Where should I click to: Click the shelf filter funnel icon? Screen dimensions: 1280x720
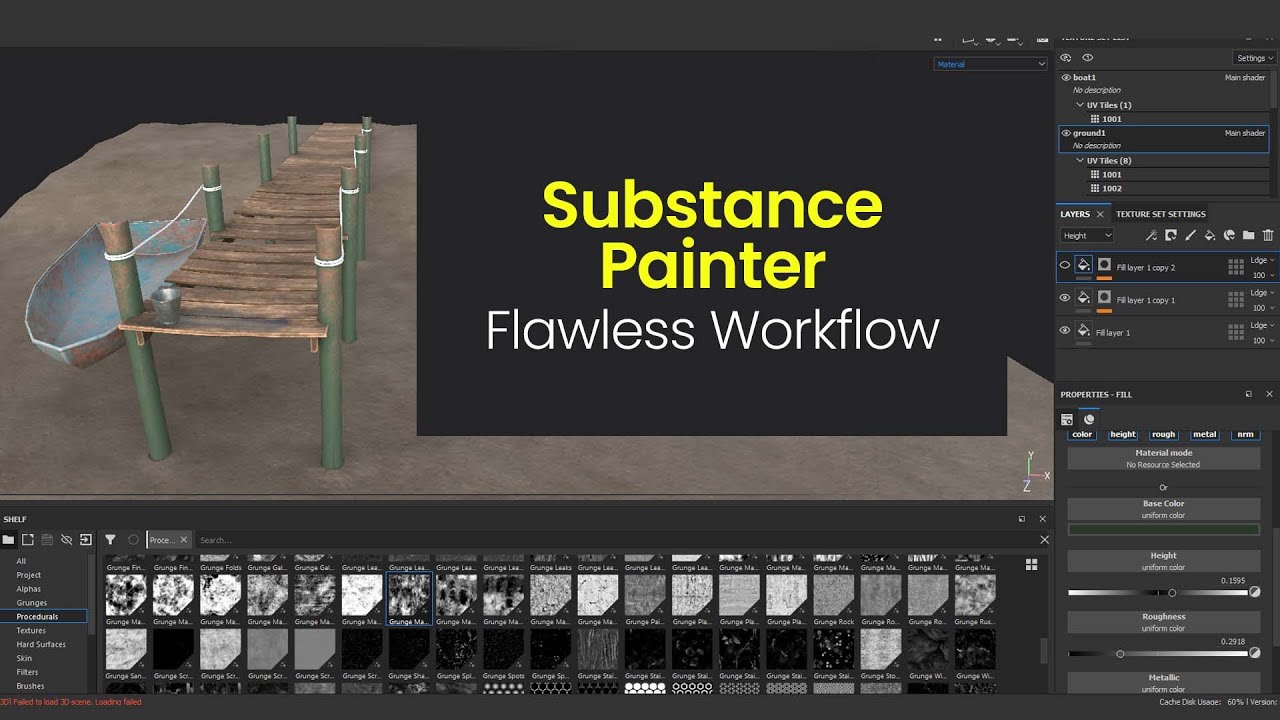[110, 540]
